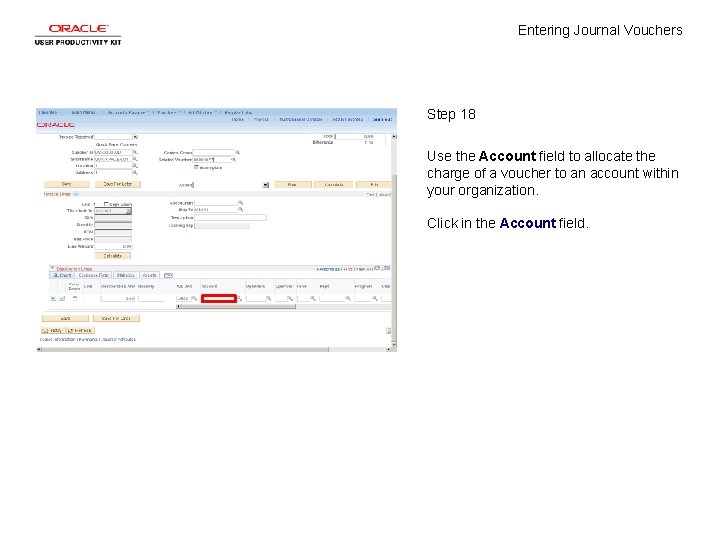Viewport: 720px width, 540px height.
Task: Switch to the GL Chart tab
Action: 62,276
